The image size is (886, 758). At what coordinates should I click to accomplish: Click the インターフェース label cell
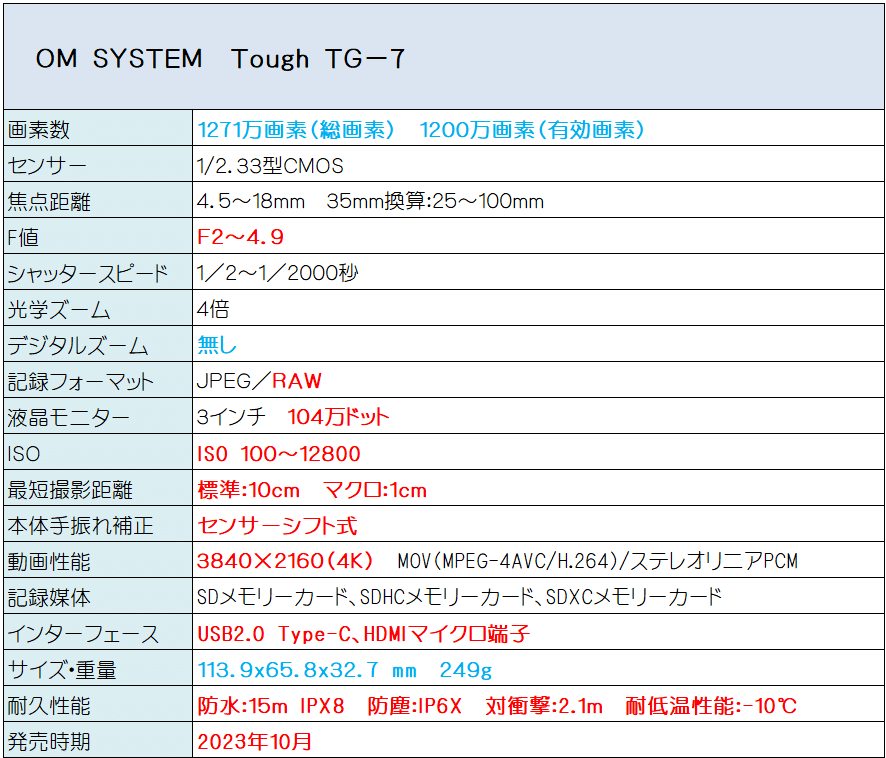pos(98,632)
